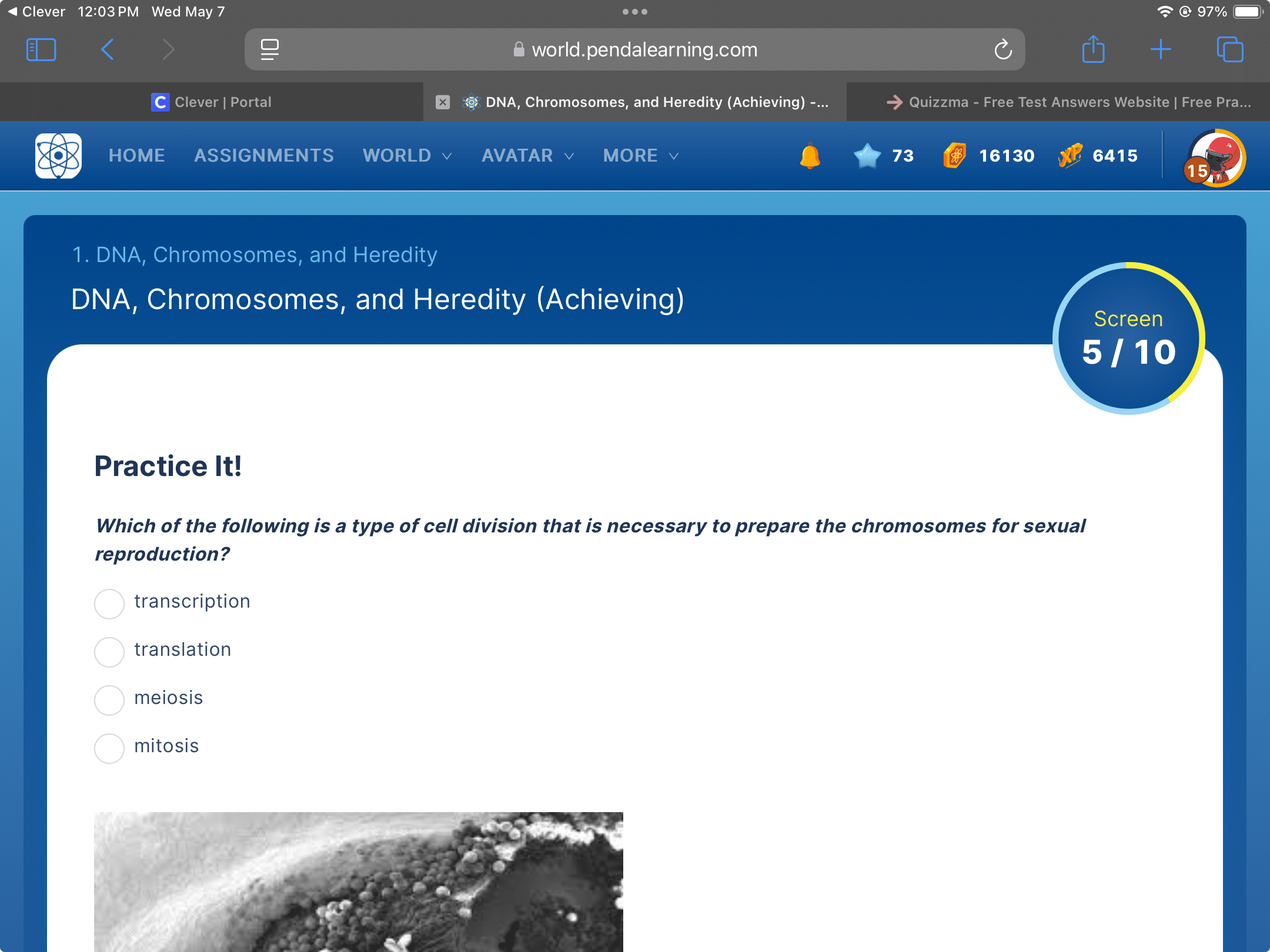
Task: Click the question text about cell division
Action: (590, 539)
